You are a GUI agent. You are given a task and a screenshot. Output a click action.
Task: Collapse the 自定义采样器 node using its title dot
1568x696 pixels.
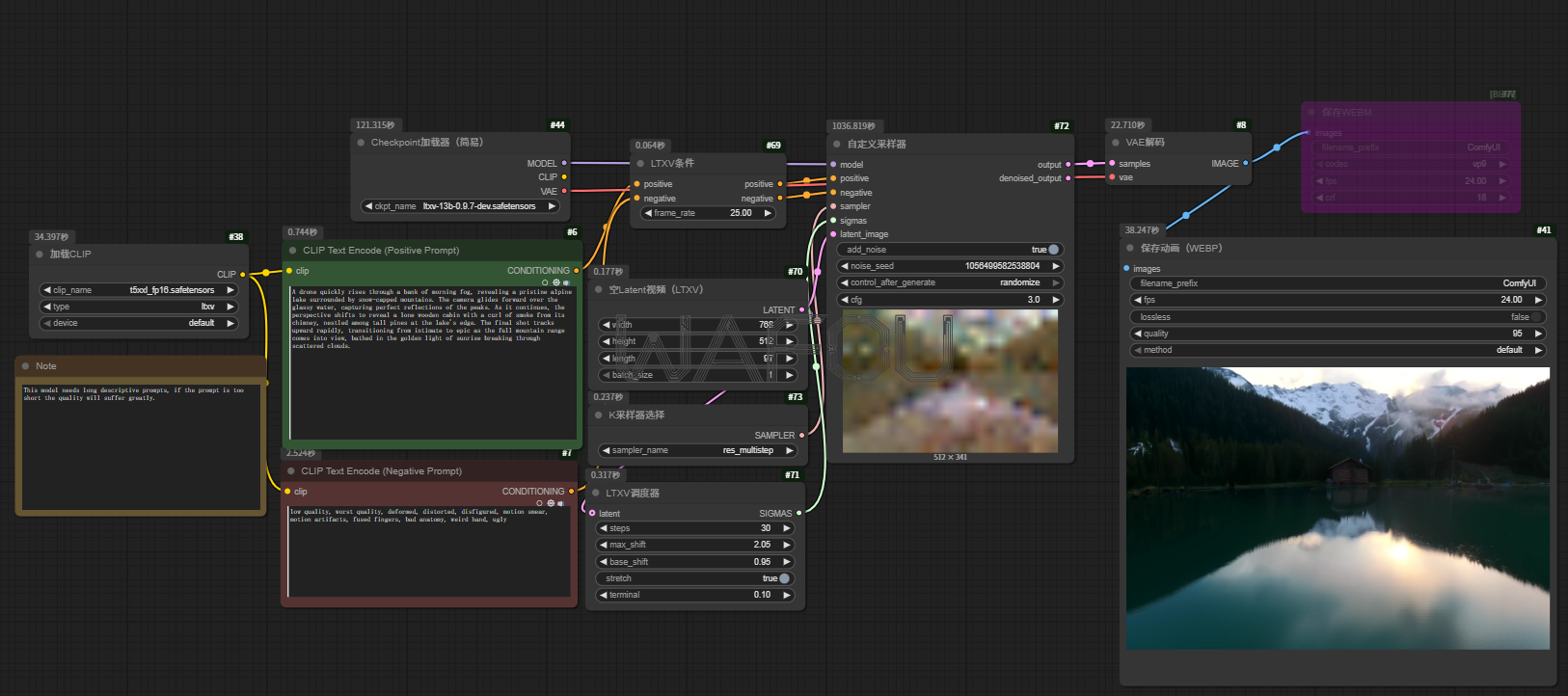(x=837, y=145)
